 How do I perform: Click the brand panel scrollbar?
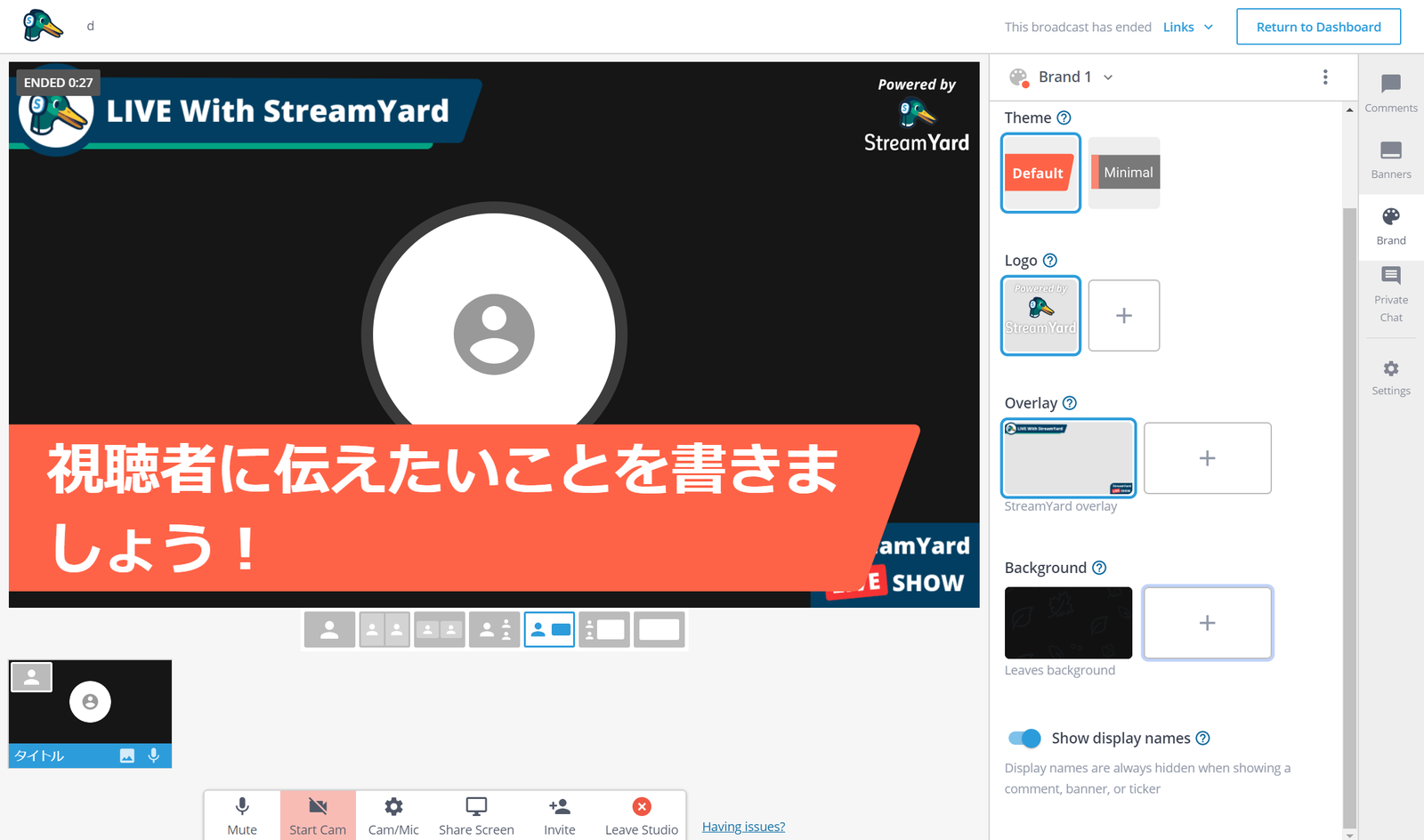[x=1349, y=518]
